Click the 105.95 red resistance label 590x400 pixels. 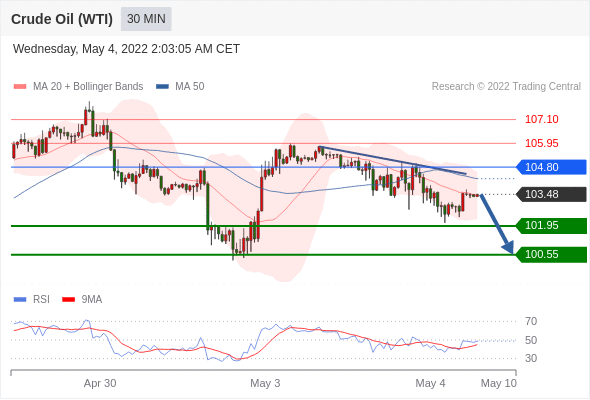(x=542, y=143)
